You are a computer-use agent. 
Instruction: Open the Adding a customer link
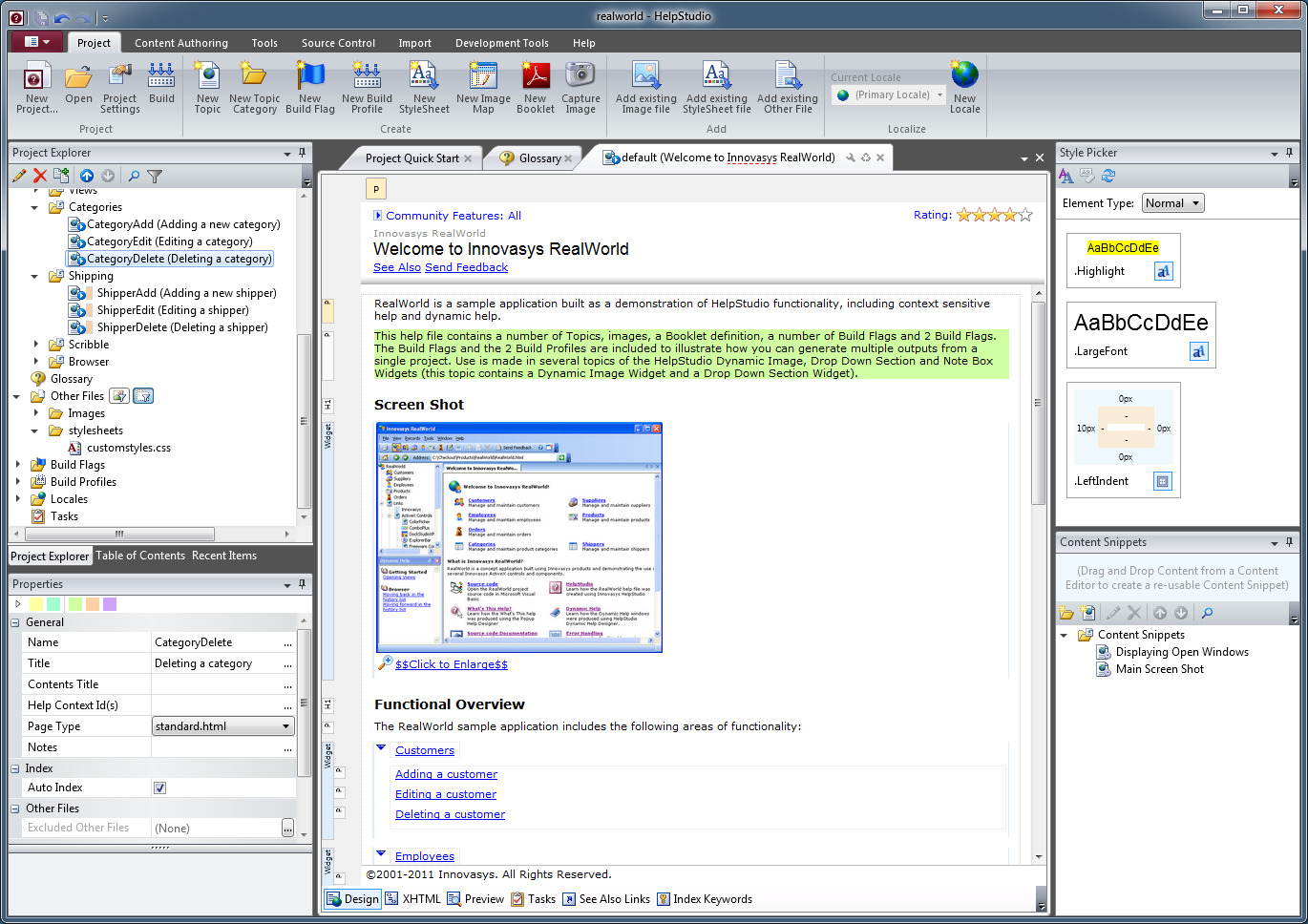click(x=446, y=774)
